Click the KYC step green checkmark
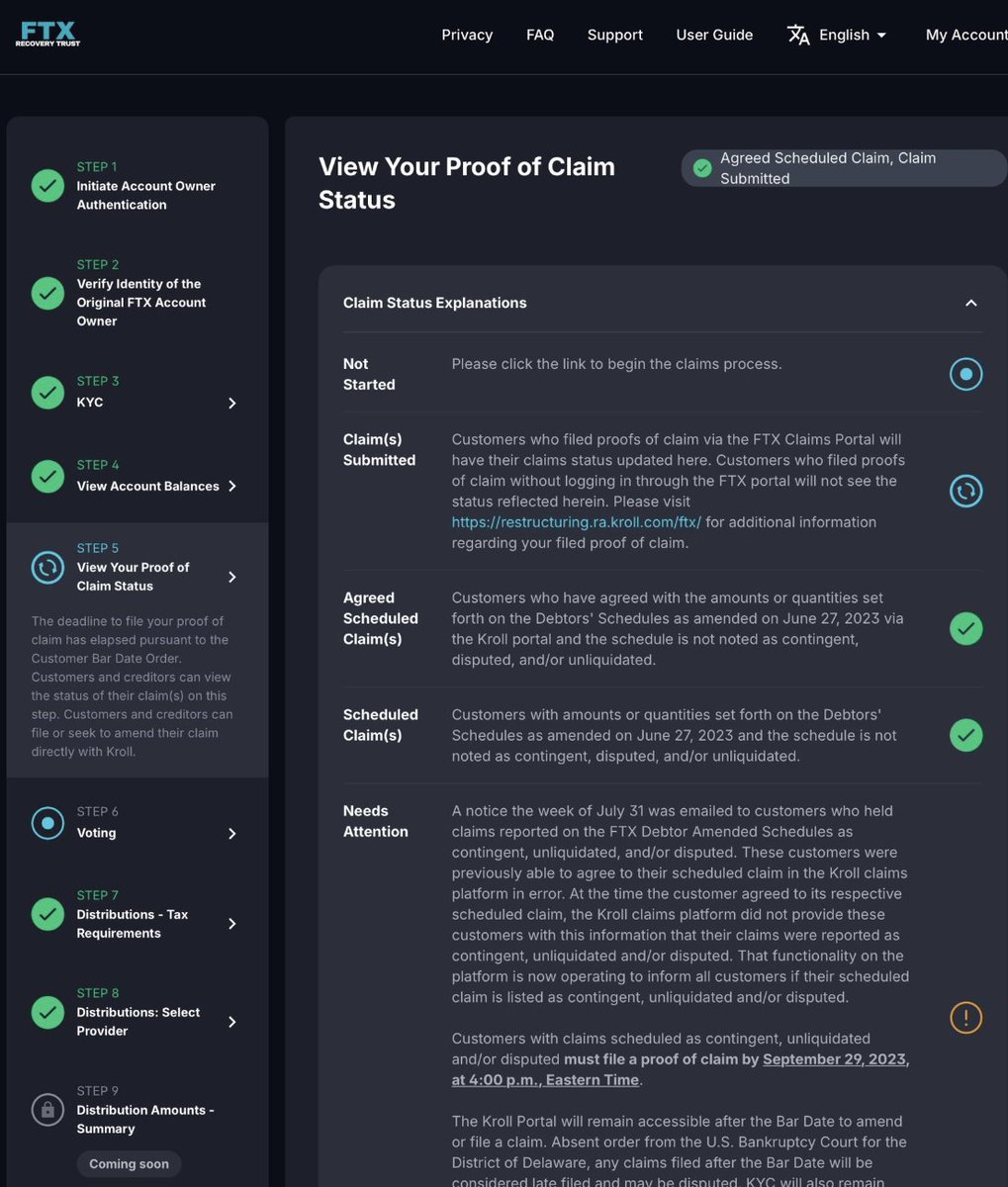This screenshot has height=1187, width=1008. tap(47, 392)
